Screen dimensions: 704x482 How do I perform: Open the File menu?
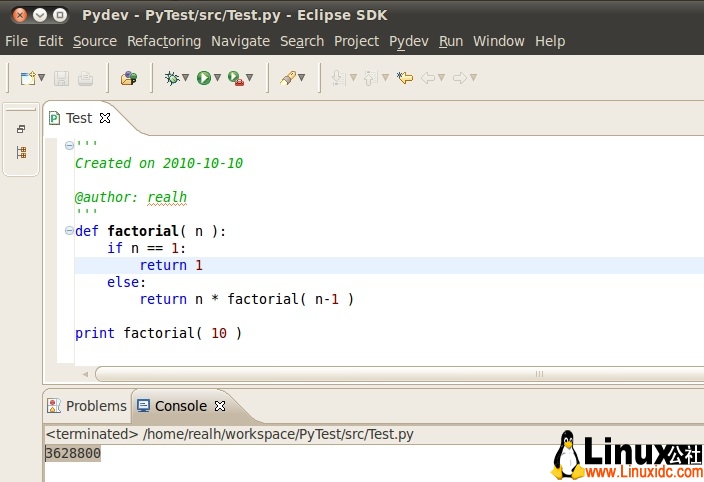coord(17,41)
